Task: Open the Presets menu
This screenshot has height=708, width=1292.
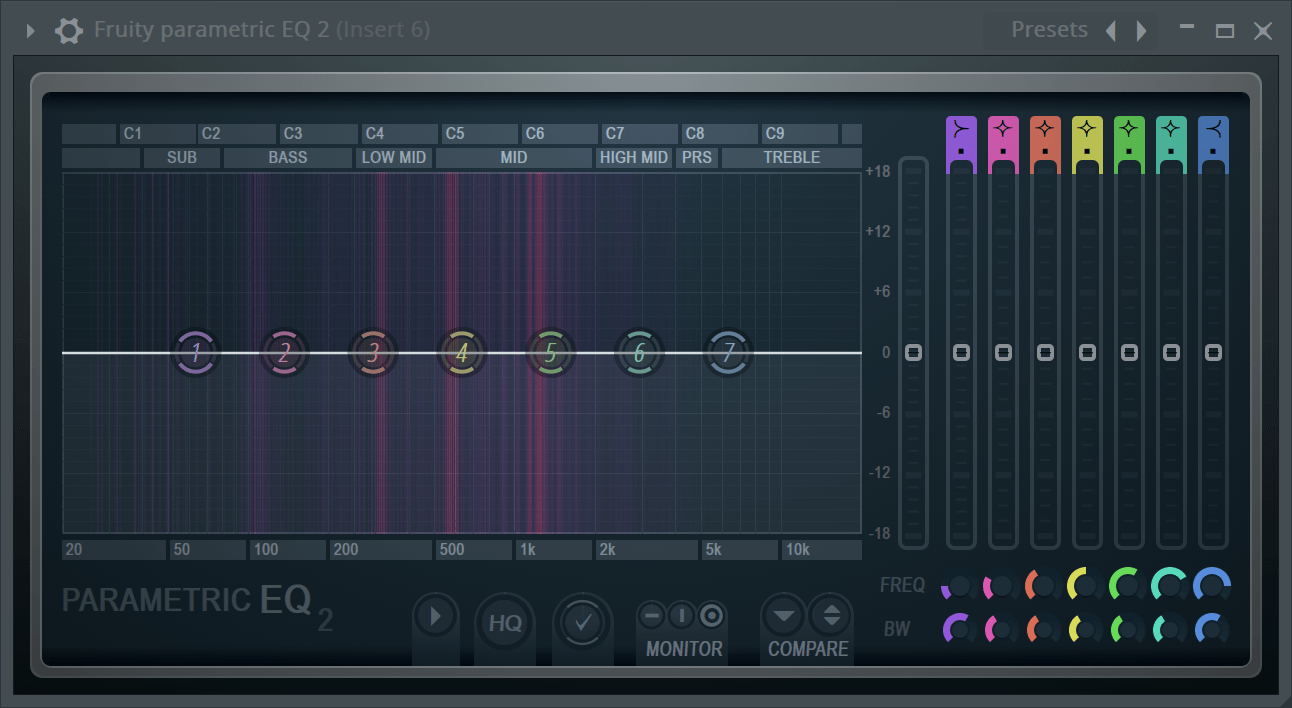Action: [x=1049, y=29]
